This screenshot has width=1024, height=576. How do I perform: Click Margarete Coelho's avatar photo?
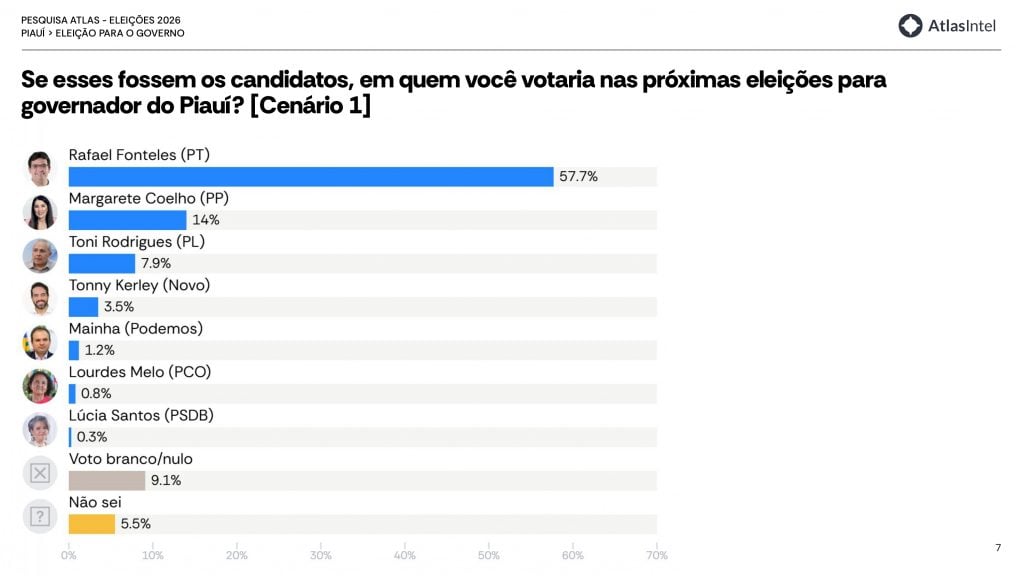[40, 212]
